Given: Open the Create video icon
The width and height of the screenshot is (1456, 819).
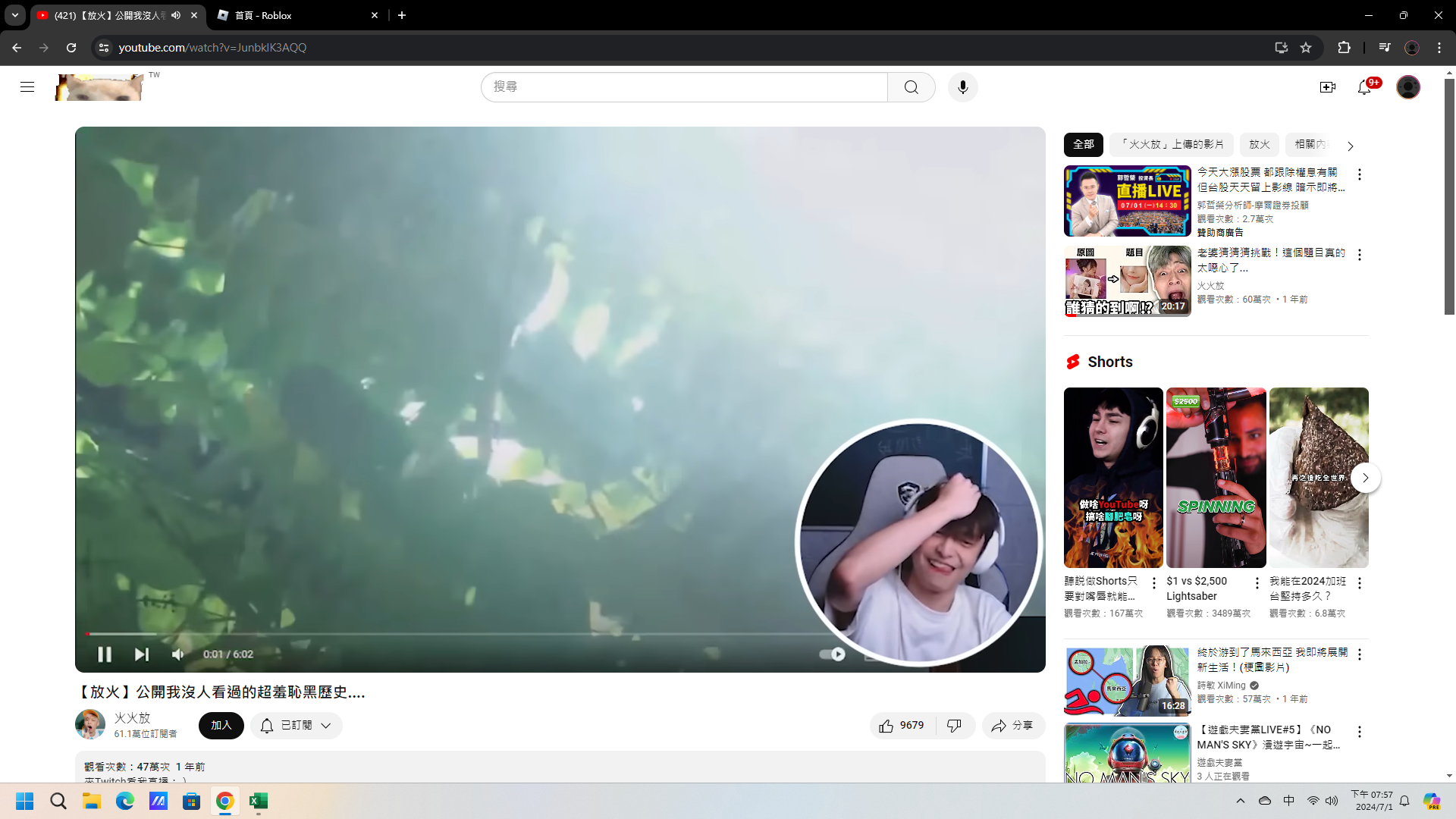Looking at the screenshot, I should coord(1327,87).
